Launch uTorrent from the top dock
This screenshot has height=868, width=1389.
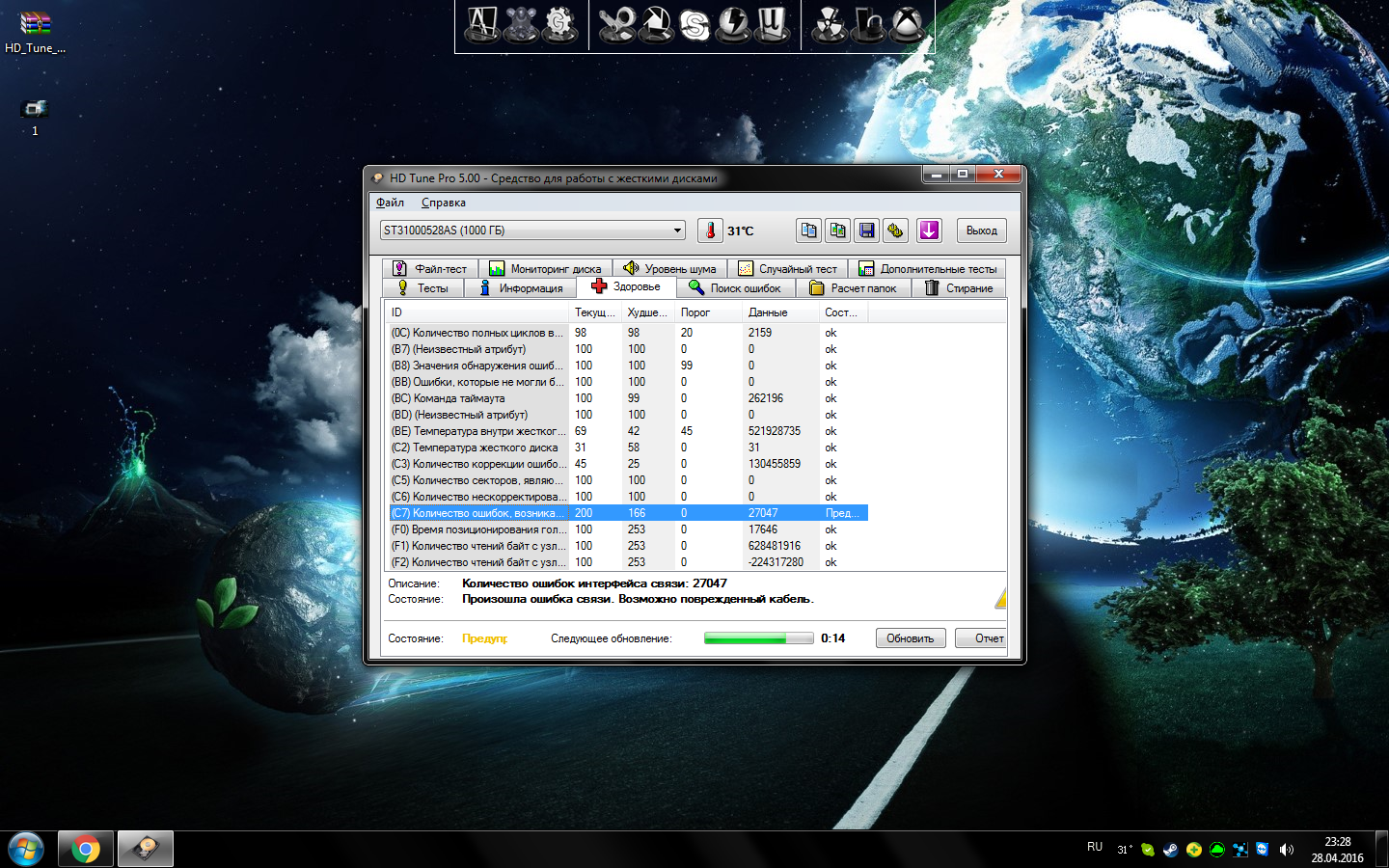point(772,24)
